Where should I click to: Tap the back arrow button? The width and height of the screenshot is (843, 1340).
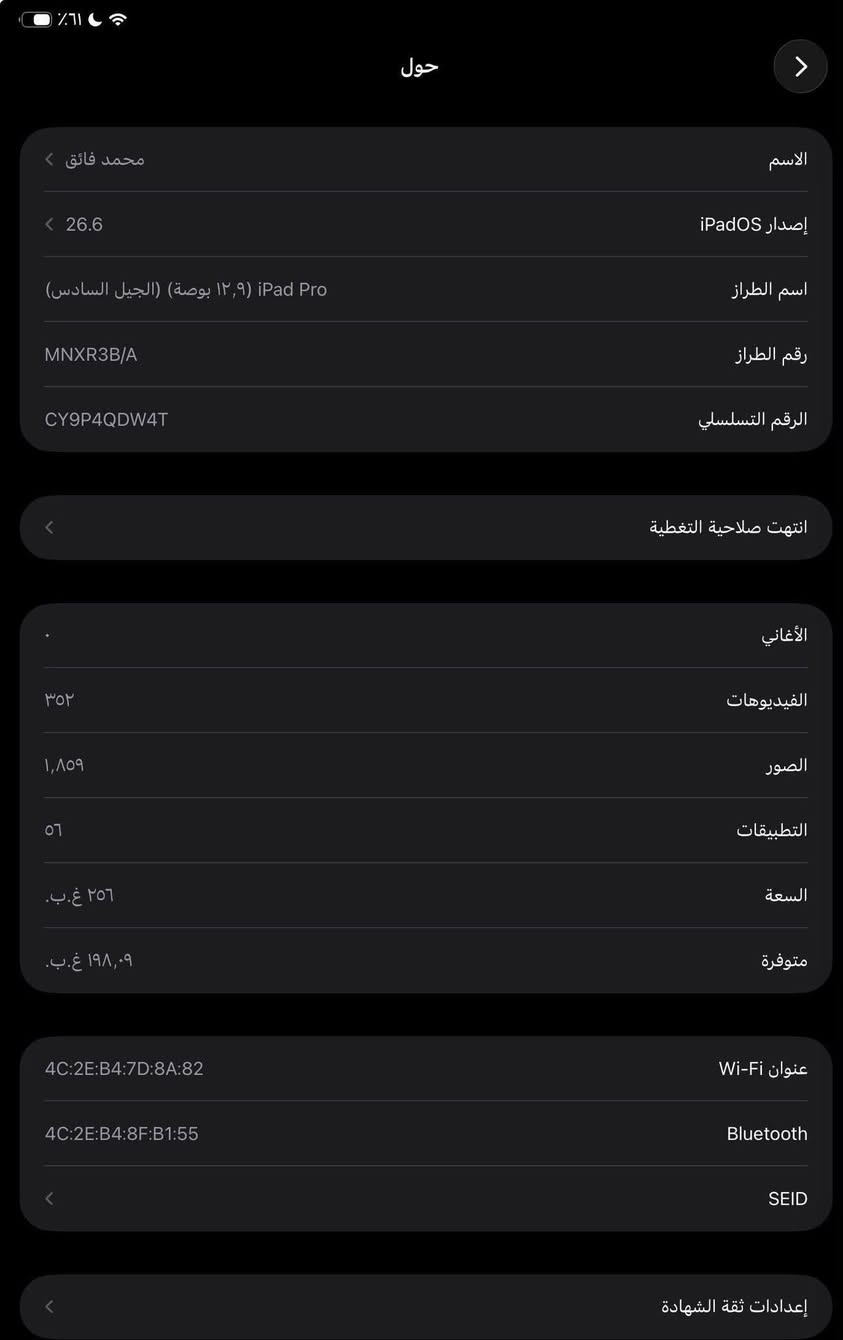click(800, 66)
